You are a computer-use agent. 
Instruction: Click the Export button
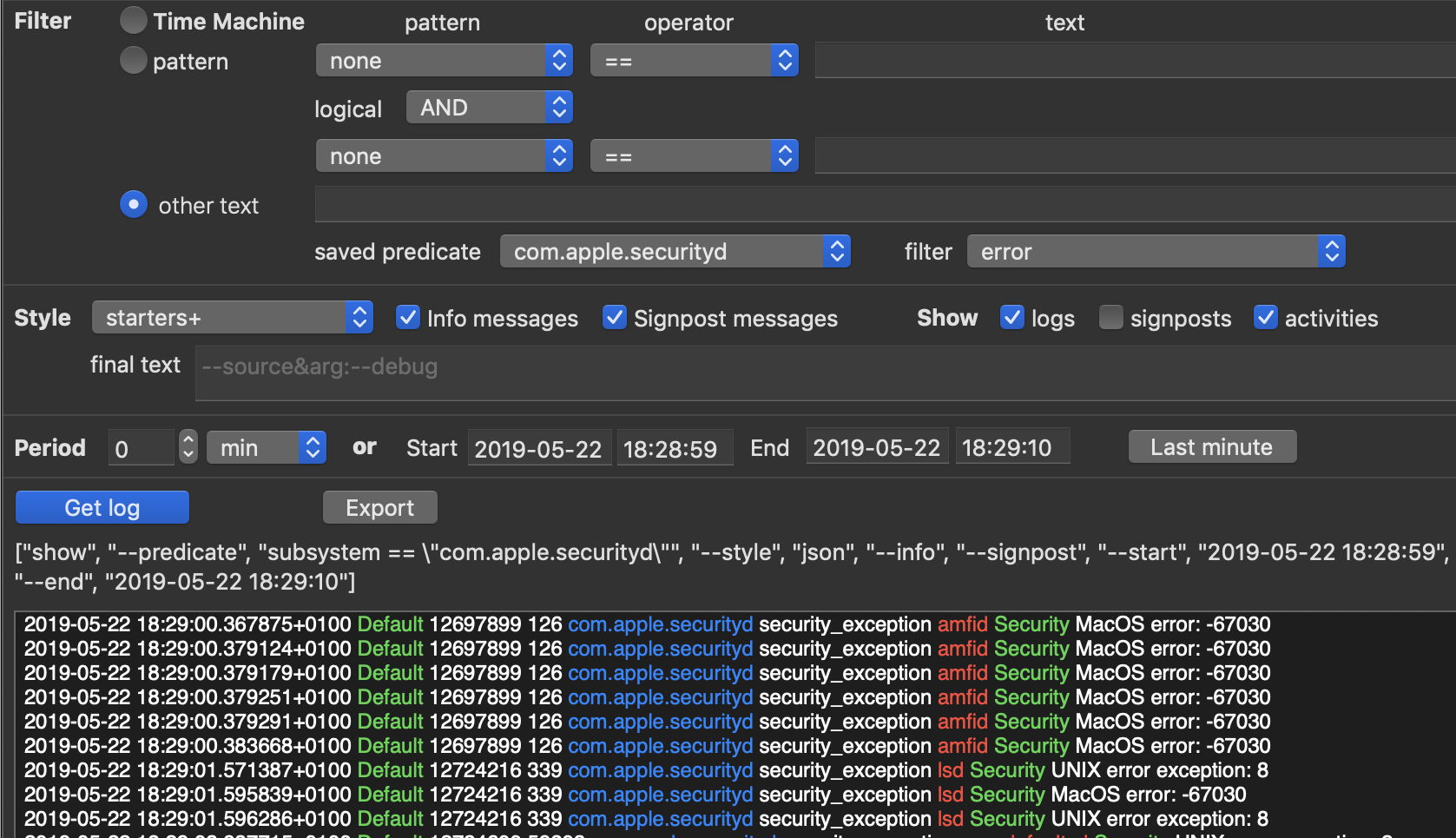pyautogui.click(x=379, y=507)
